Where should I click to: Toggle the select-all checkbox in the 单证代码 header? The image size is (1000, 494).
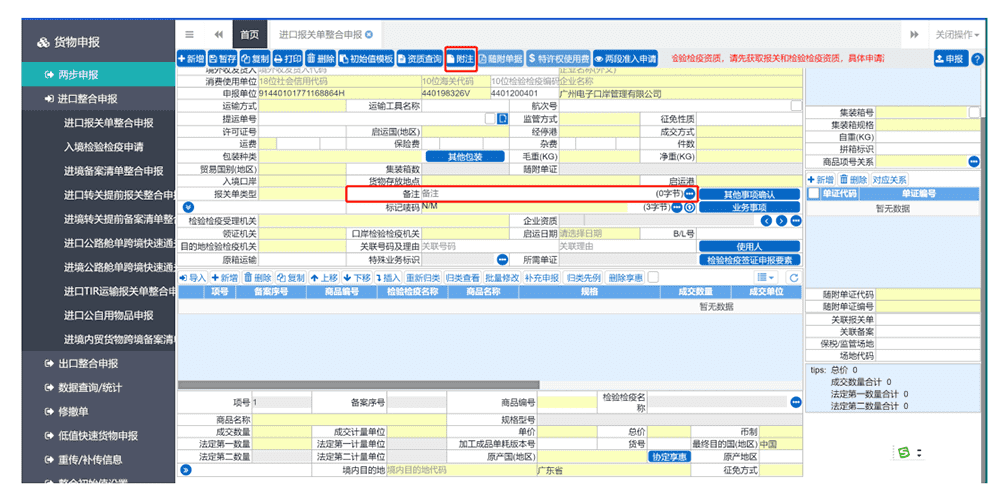pyautogui.click(x=813, y=194)
